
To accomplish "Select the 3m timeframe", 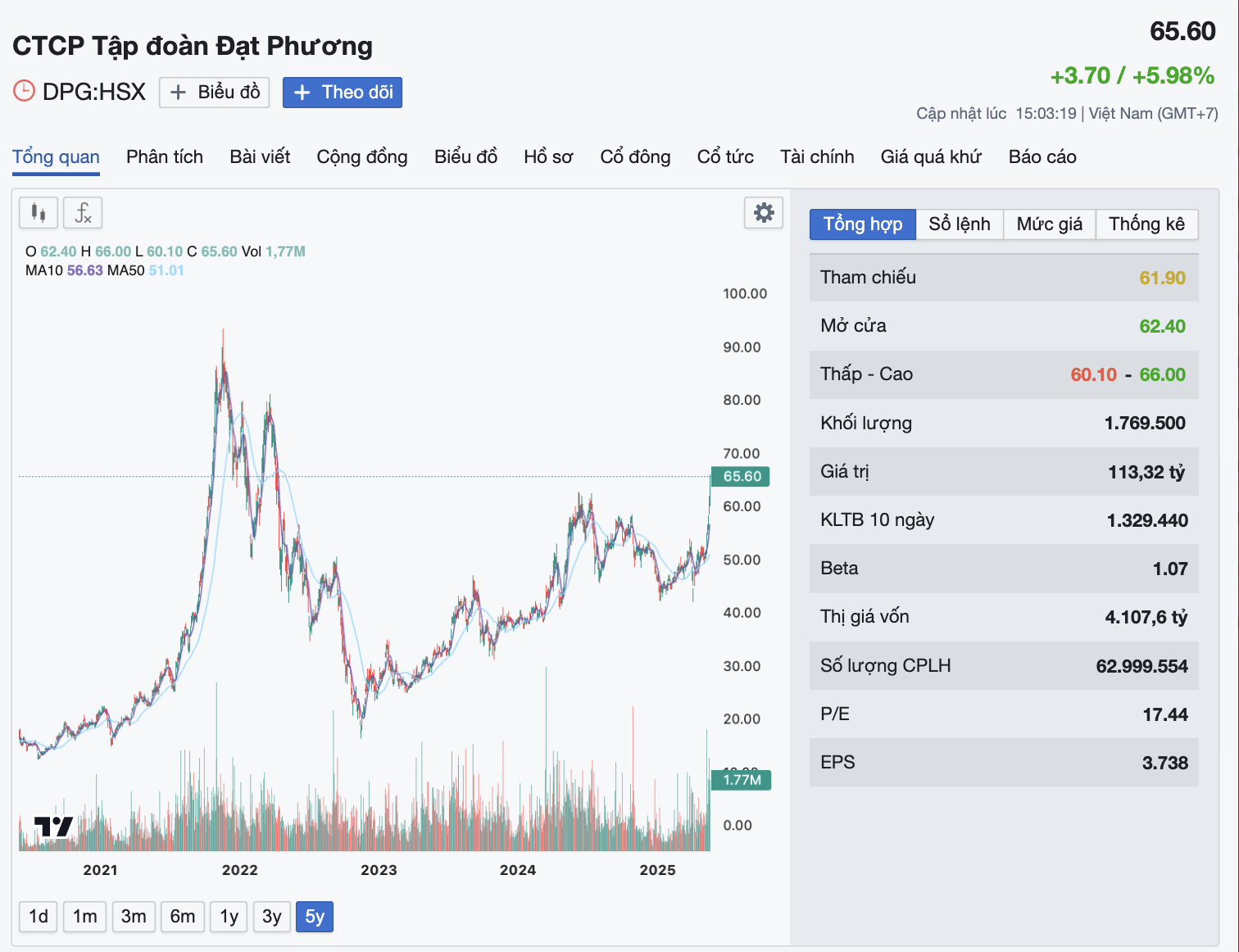I will [x=134, y=916].
